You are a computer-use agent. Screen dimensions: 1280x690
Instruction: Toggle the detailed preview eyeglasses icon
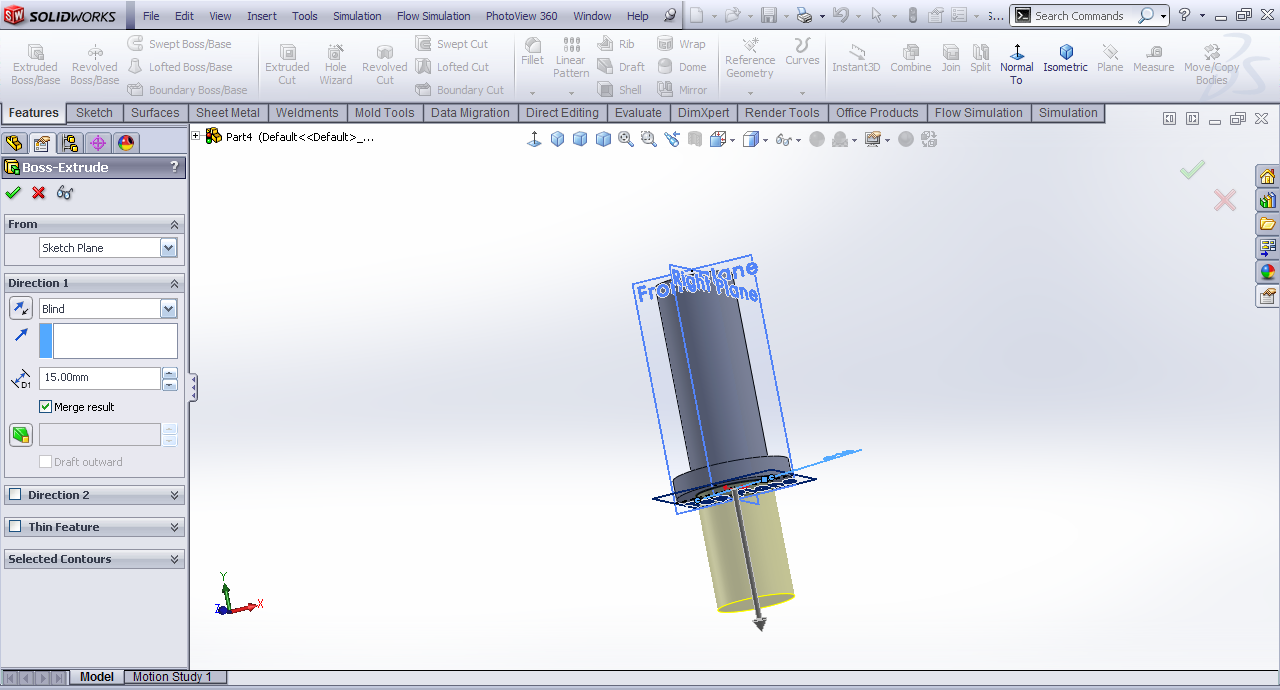tap(65, 193)
